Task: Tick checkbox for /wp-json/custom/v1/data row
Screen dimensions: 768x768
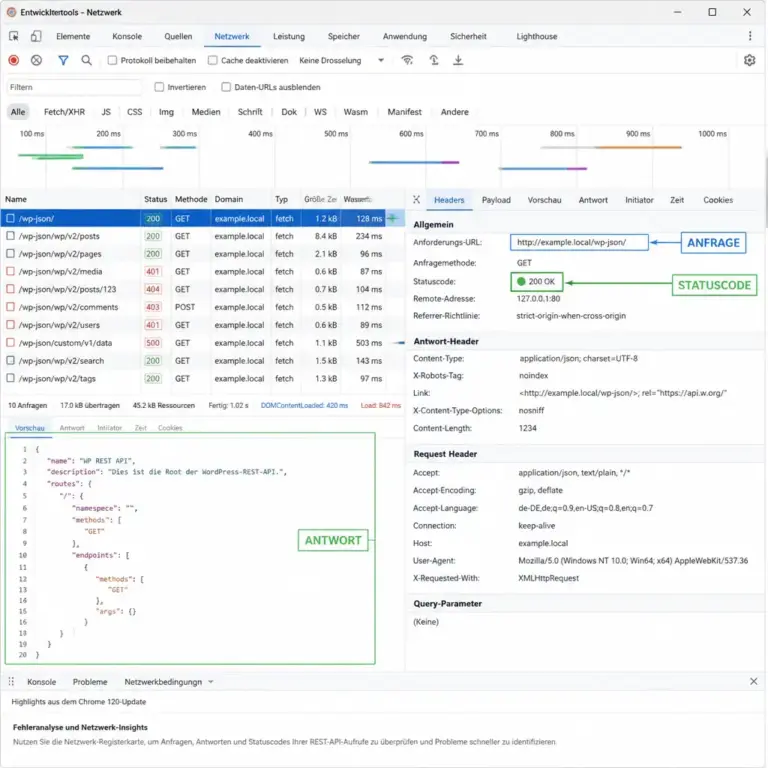Action: pos(10,342)
